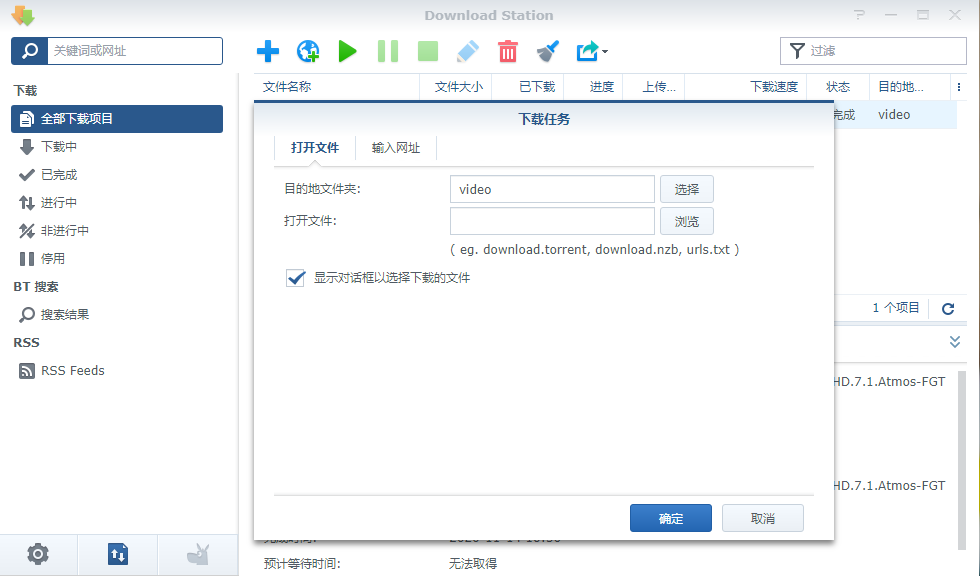980x576 pixels.
Task: Click the 关键词或网址 search field
Action: pos(135,51)
